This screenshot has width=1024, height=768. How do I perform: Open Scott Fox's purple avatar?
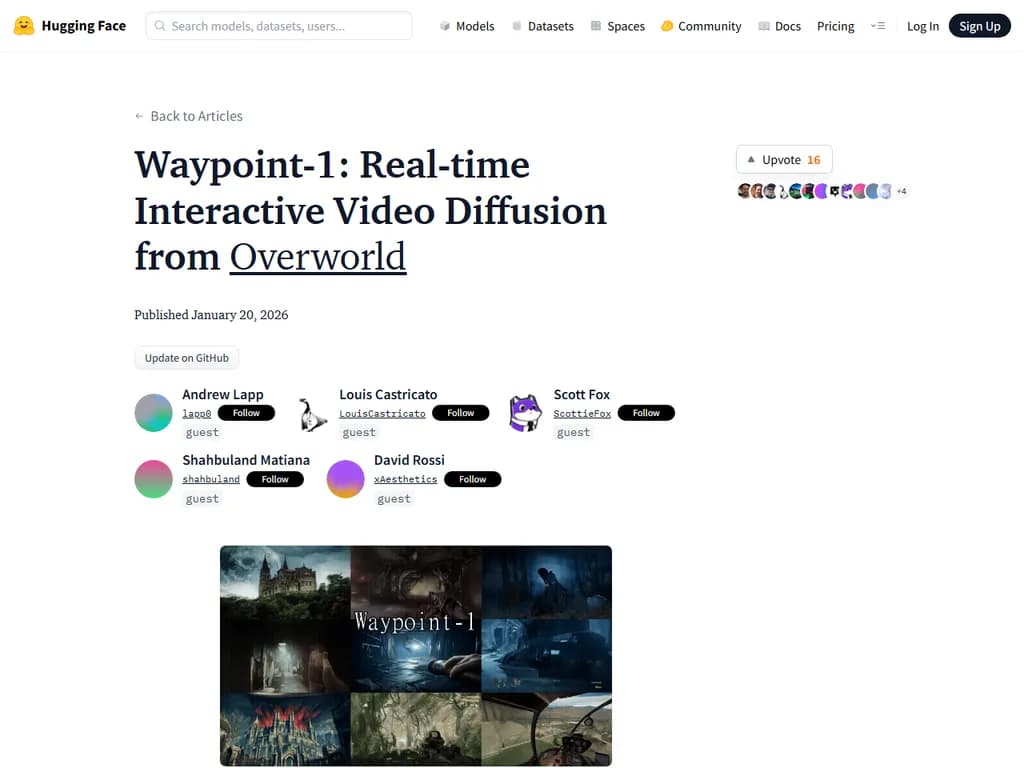(x=525, y=411)
